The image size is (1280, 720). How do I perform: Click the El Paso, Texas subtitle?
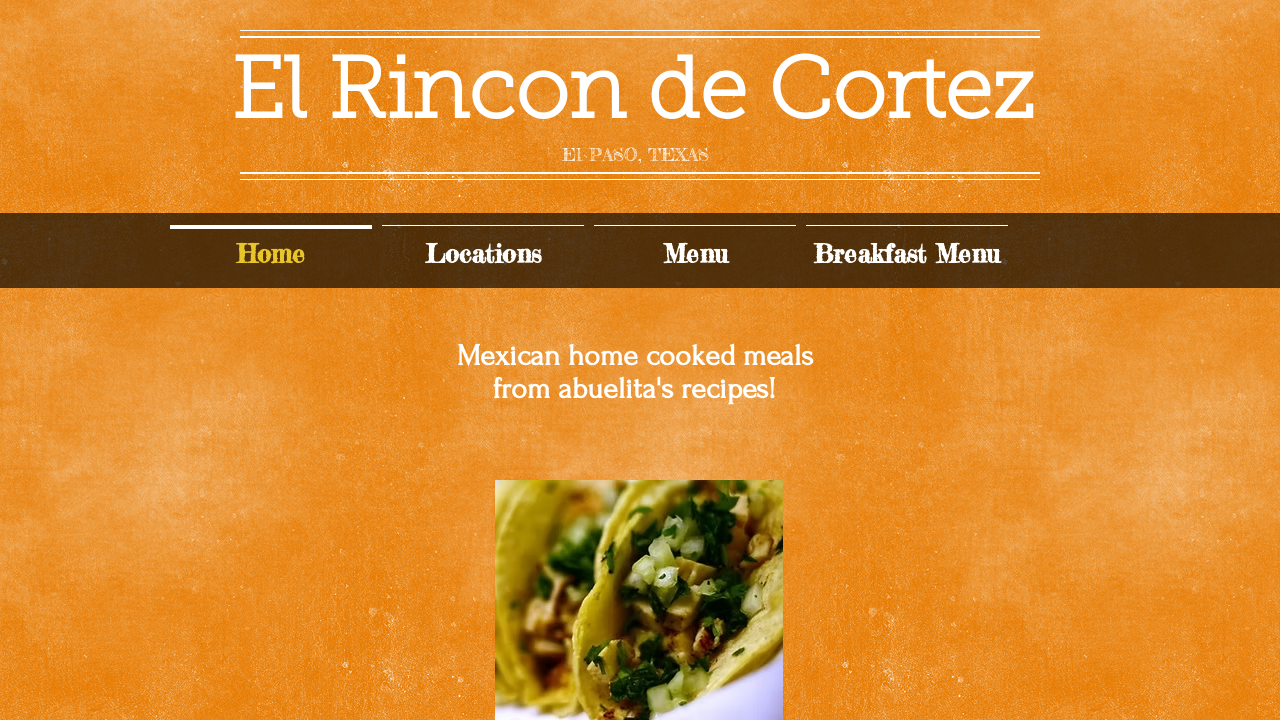(635, 155)
